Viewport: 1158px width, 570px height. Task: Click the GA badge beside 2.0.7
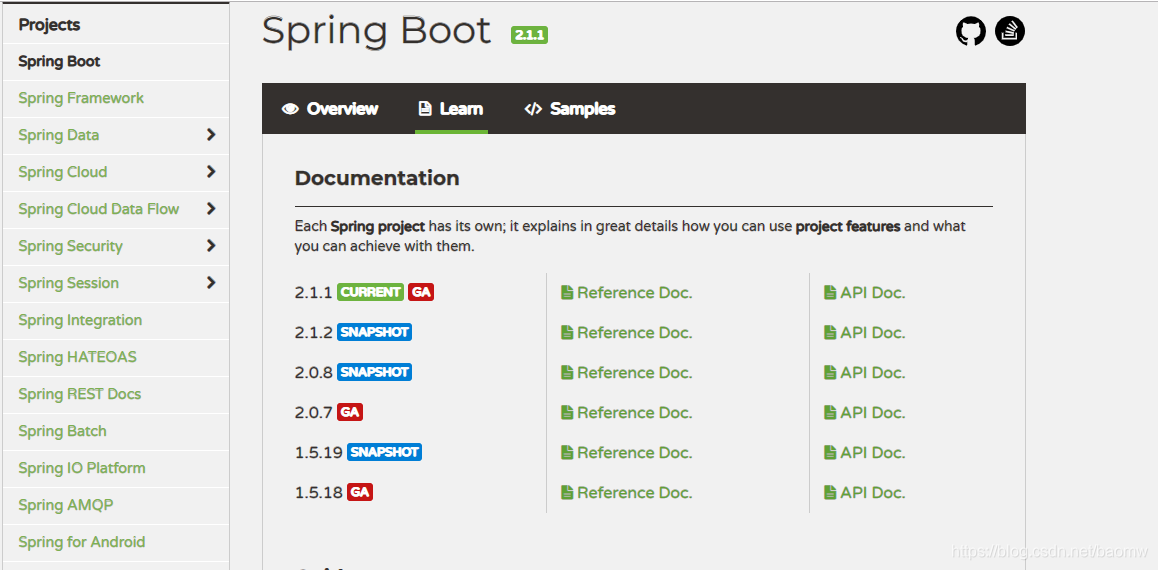pos(350,412)
